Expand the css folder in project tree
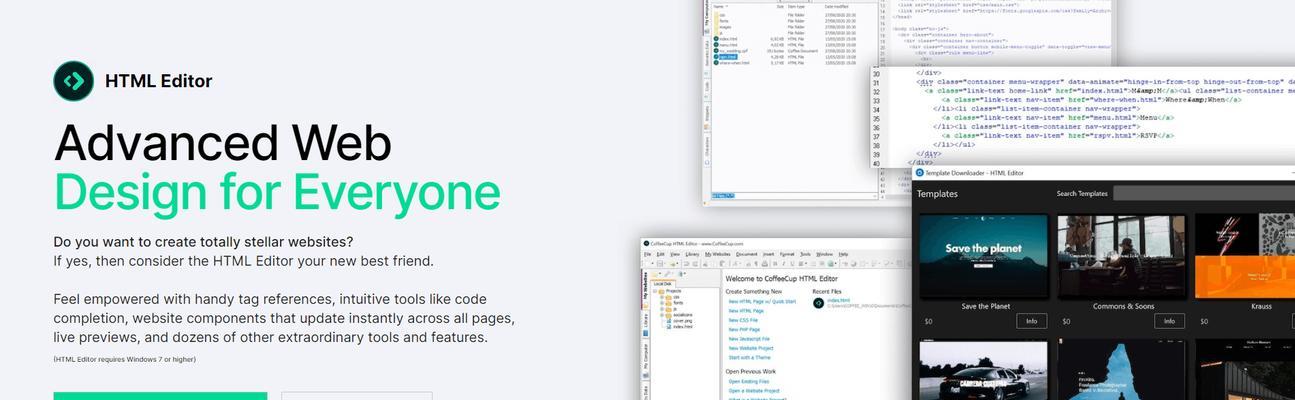 661,297
